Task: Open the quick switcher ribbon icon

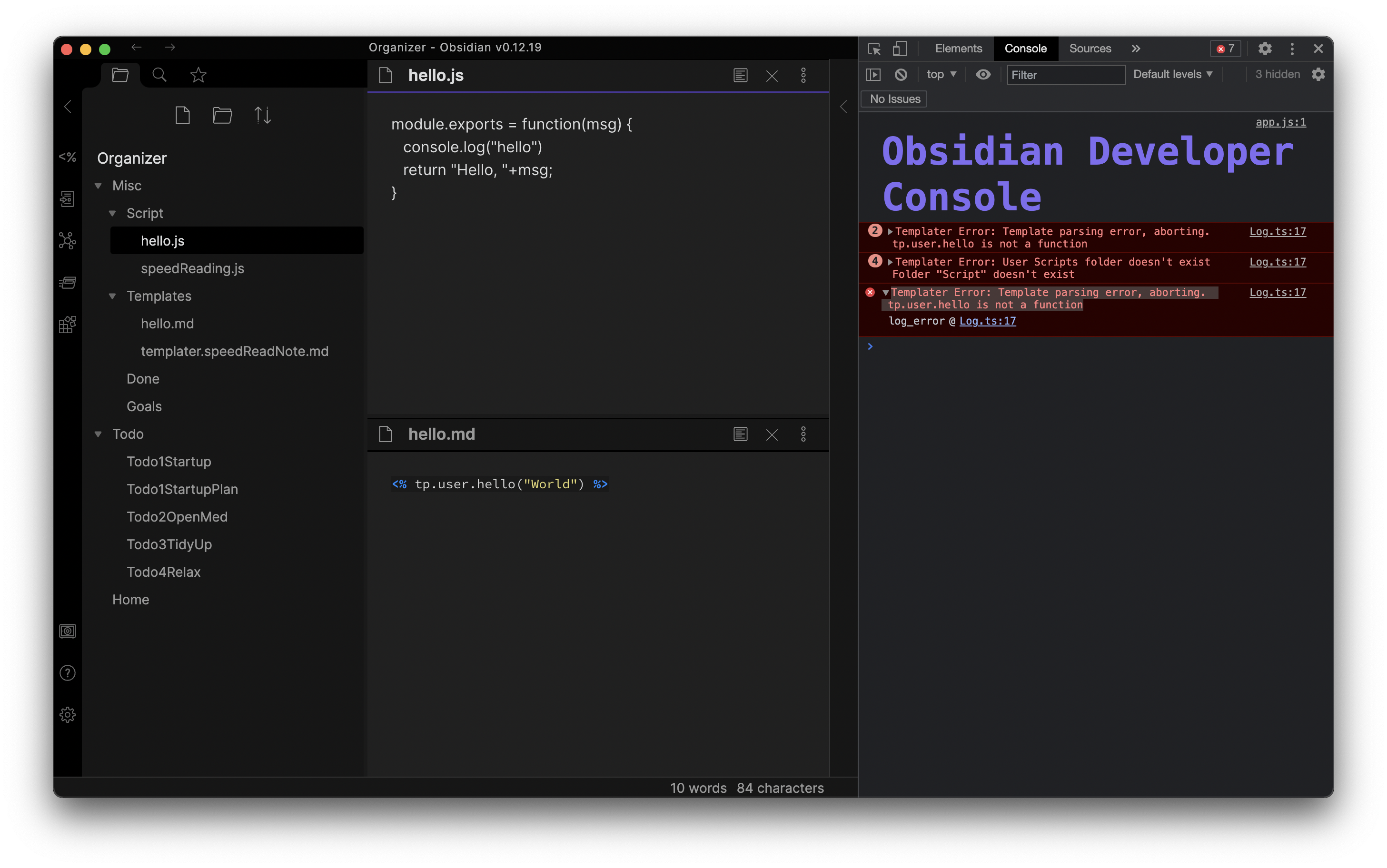Action: coord(68,198)
